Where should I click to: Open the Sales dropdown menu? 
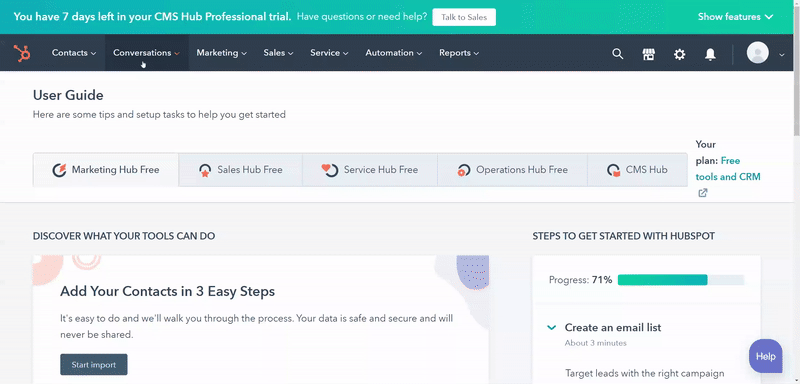click(x=278, y=53)
